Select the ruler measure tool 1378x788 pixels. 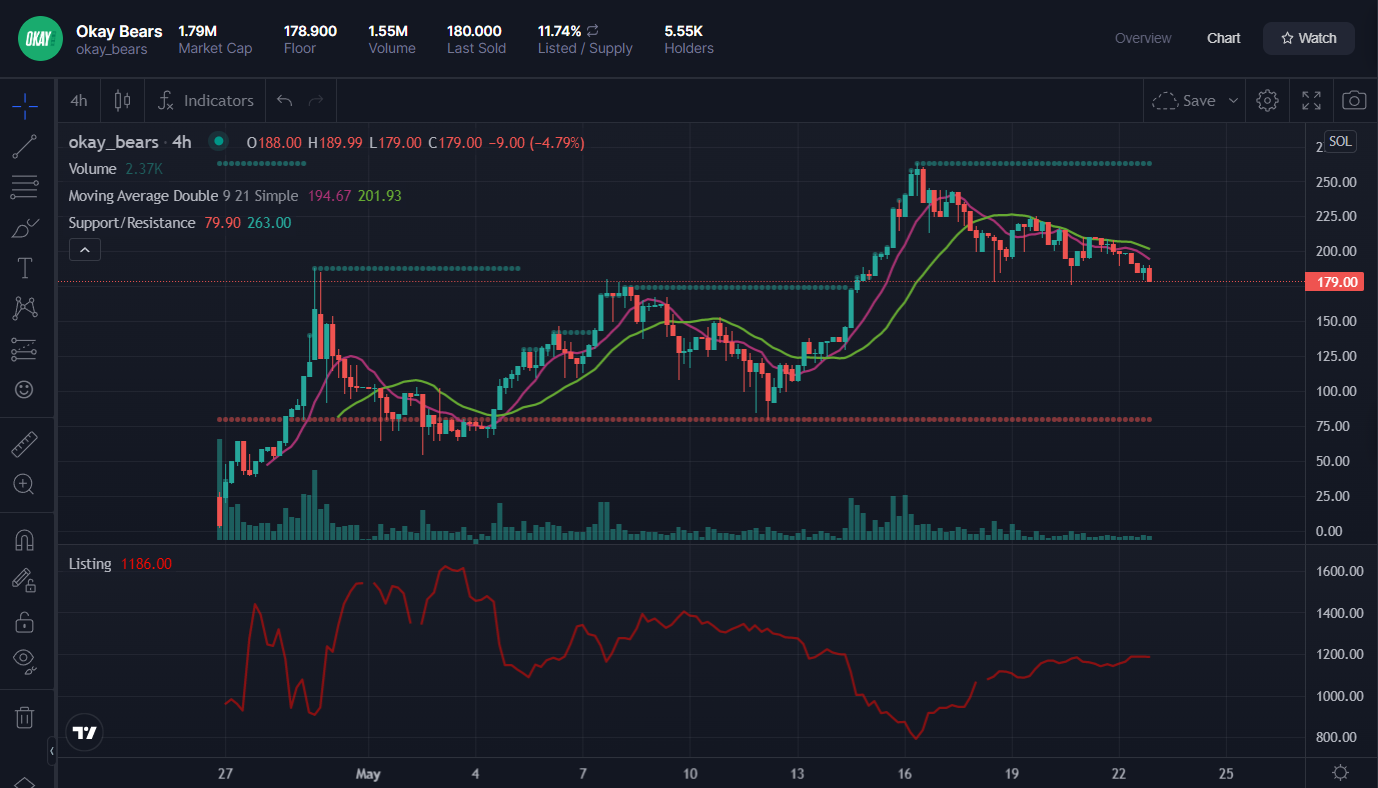coord(25,443)
